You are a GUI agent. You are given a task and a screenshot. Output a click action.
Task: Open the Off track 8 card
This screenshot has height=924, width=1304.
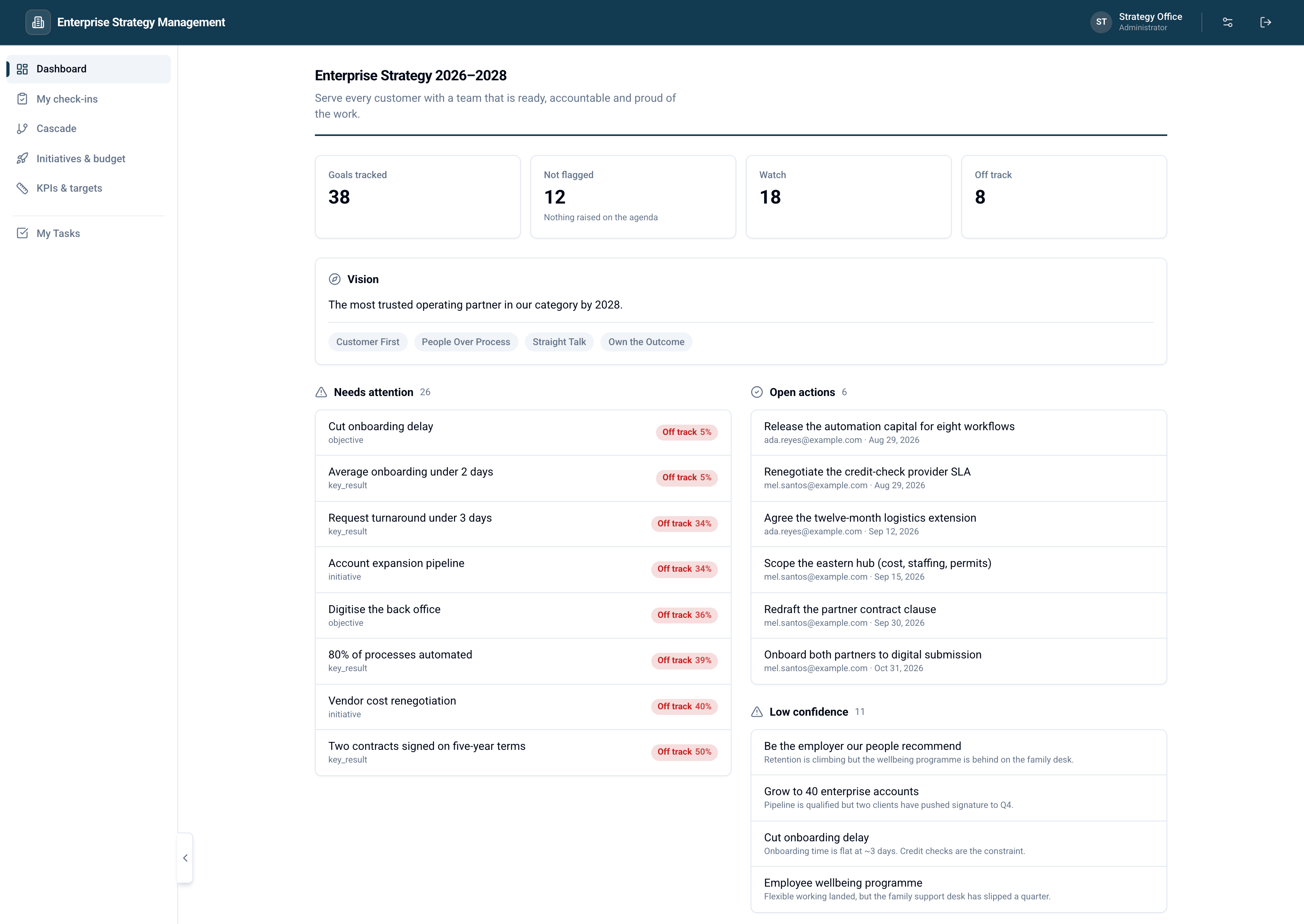click(x=1064, y=197)
